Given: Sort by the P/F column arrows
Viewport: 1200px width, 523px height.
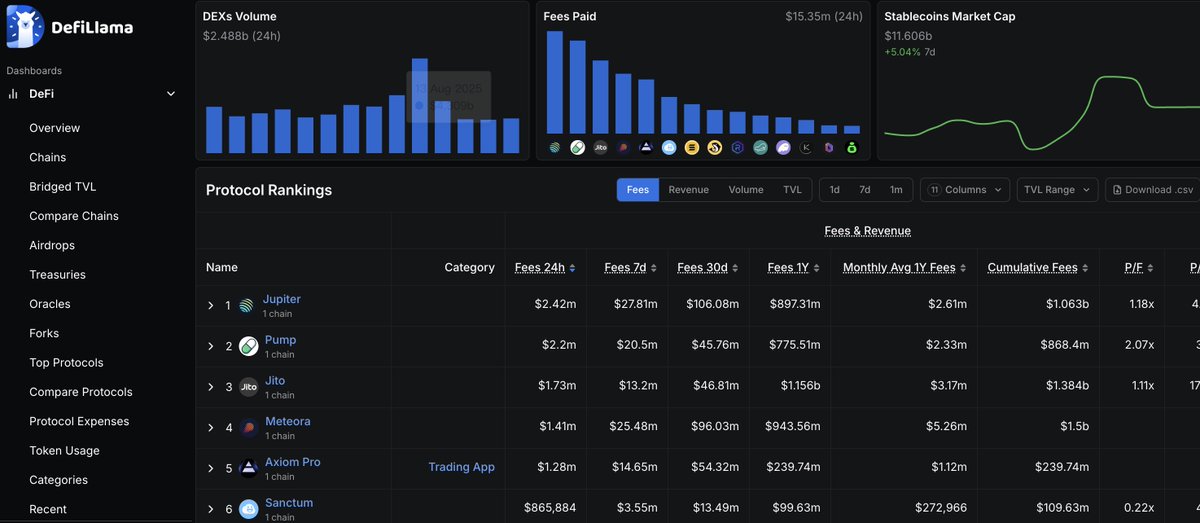Looking at the screenshot, I should coord(1152,268).
